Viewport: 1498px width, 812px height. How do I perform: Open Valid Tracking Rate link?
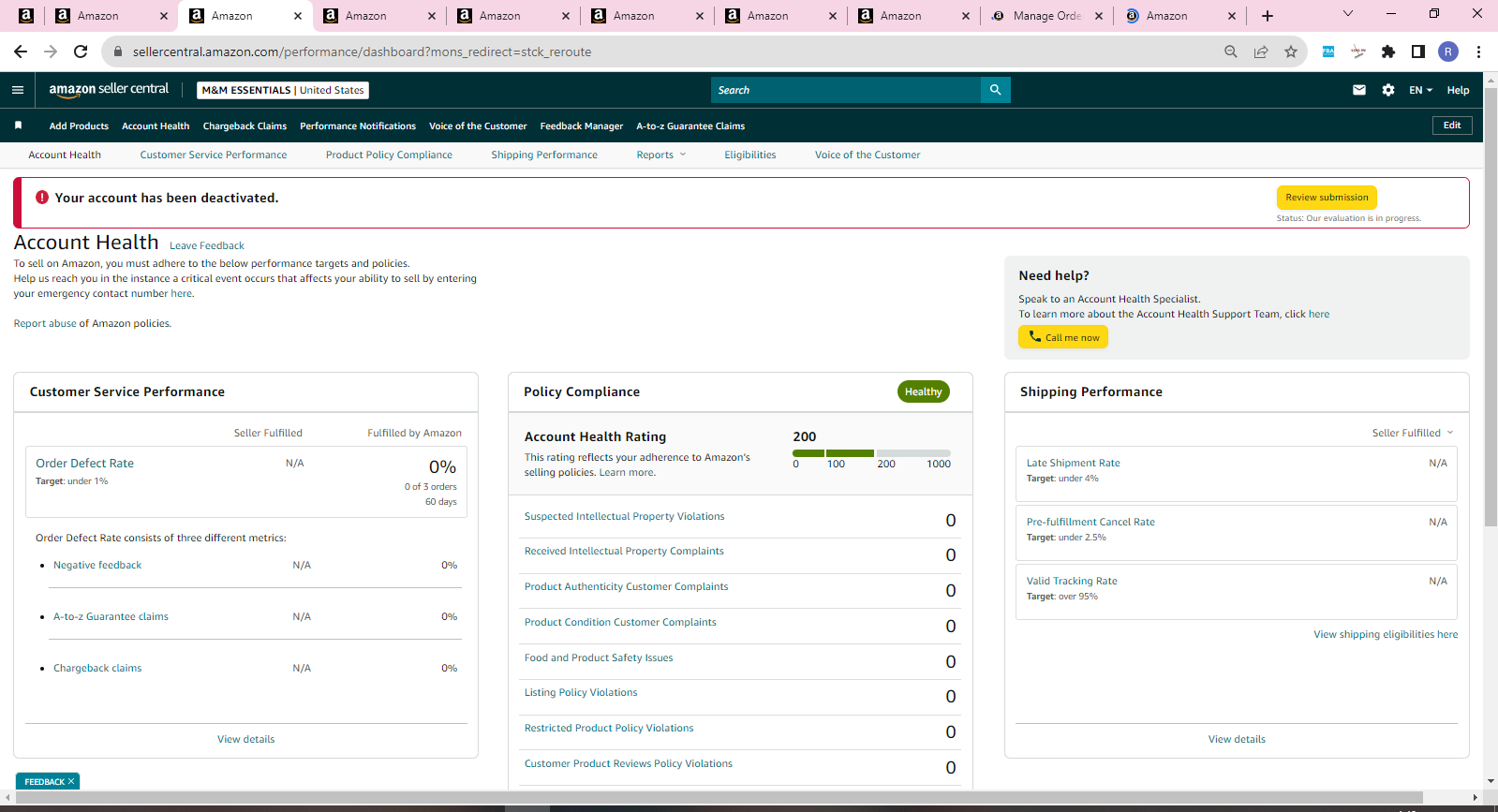(1072, 581)
